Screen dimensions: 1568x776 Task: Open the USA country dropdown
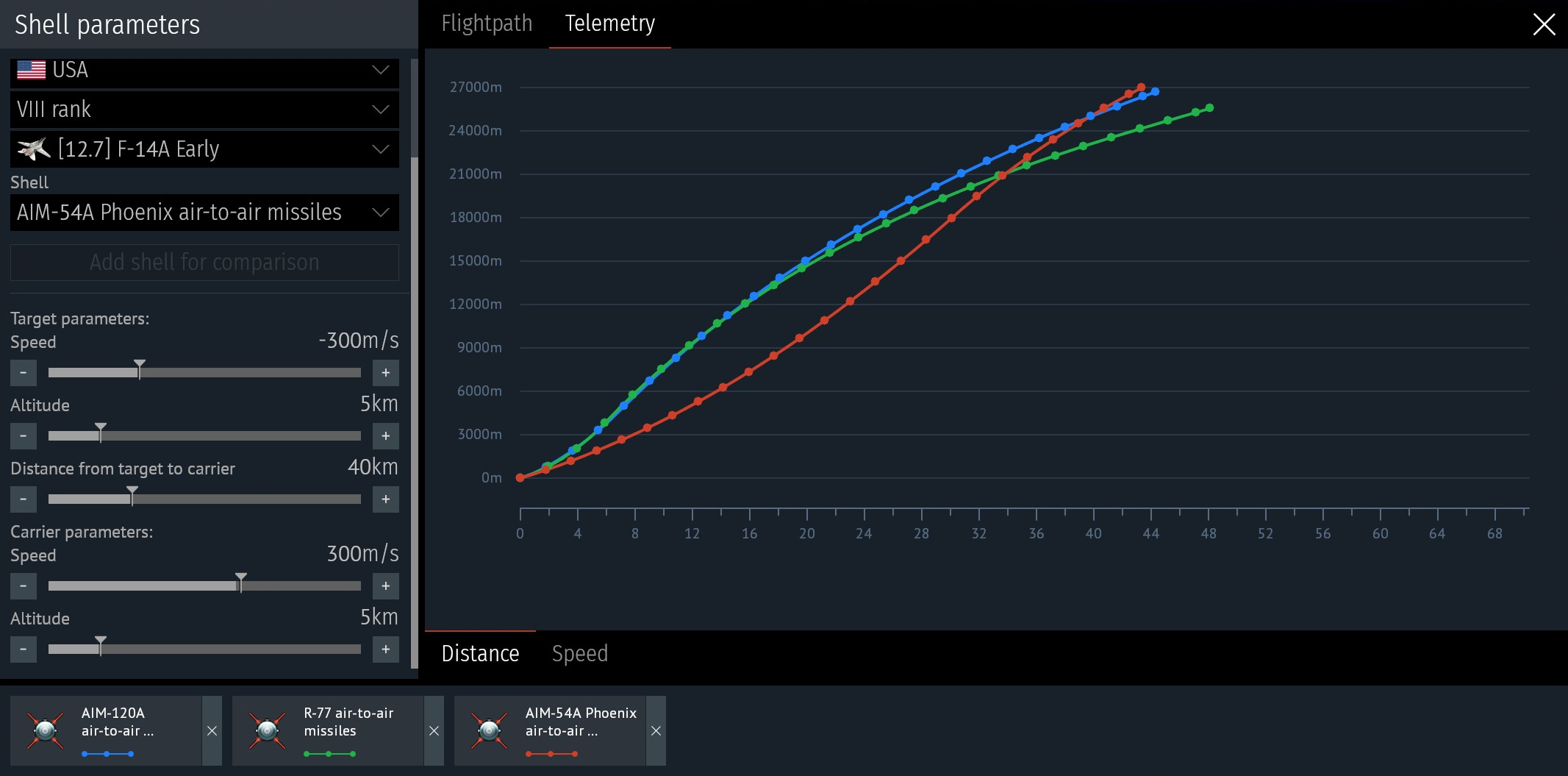point(204,71)
